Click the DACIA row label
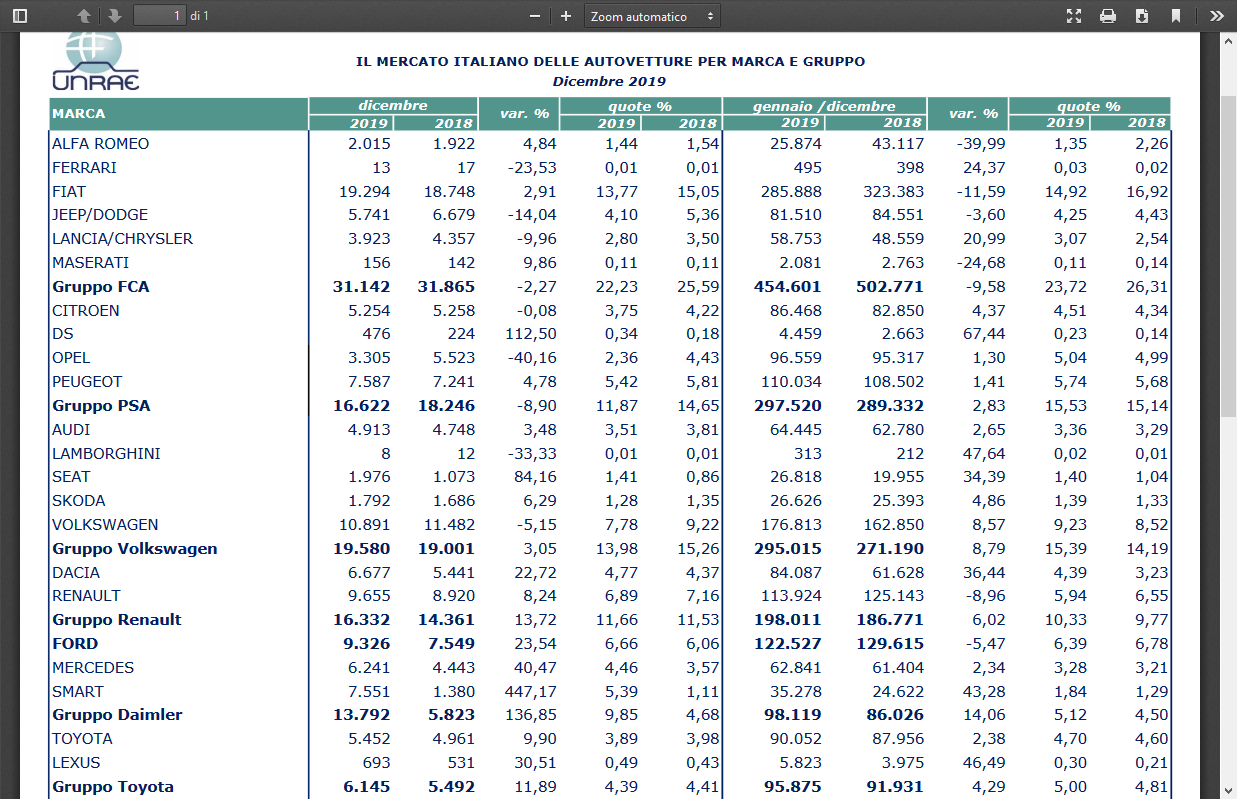Viewport: 1237px width, 799px height. (76, 573)
